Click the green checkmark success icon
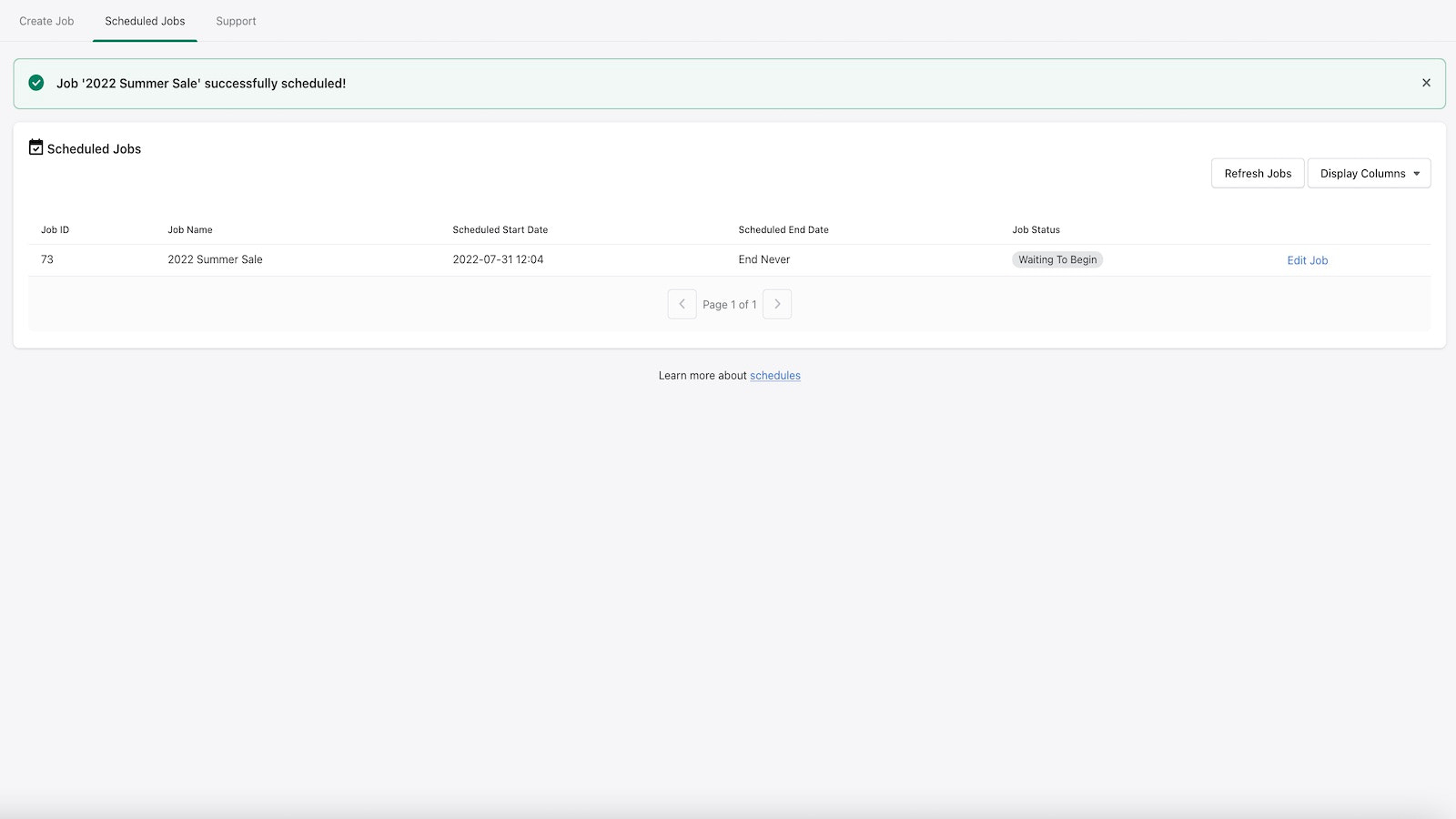This screenshot has width=1456, height=819. pyautogui.click(x=36, y=83)
